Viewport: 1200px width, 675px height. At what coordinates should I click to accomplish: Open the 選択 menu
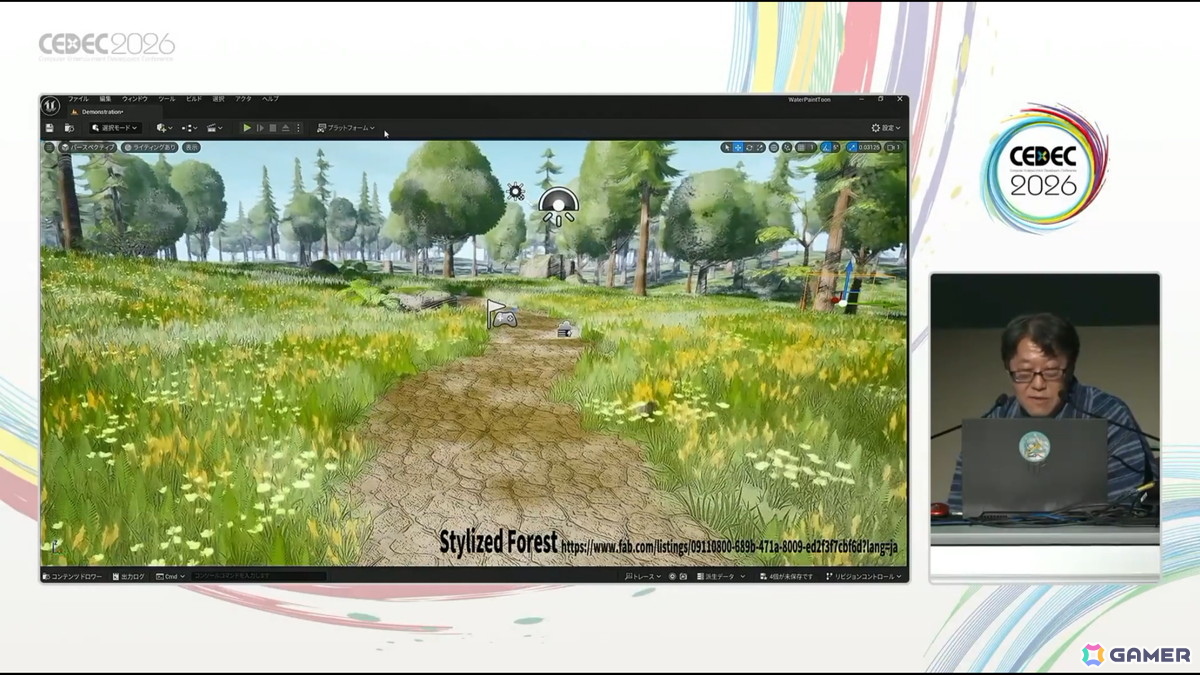(x=218, y=99)
